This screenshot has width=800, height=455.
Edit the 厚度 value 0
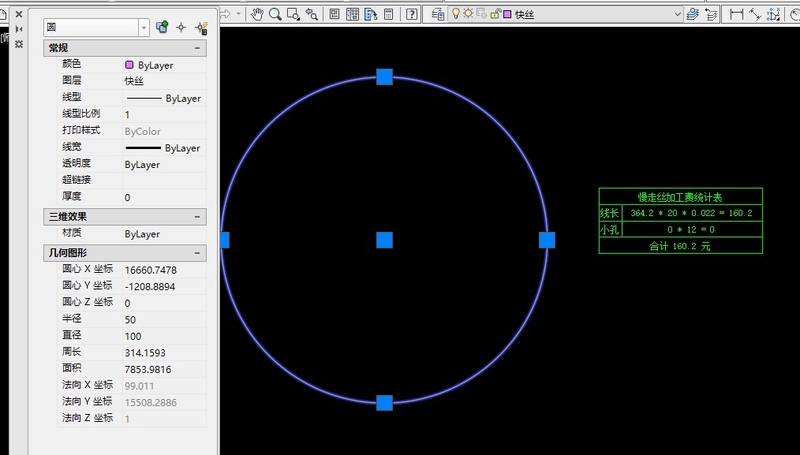[164, 197]
